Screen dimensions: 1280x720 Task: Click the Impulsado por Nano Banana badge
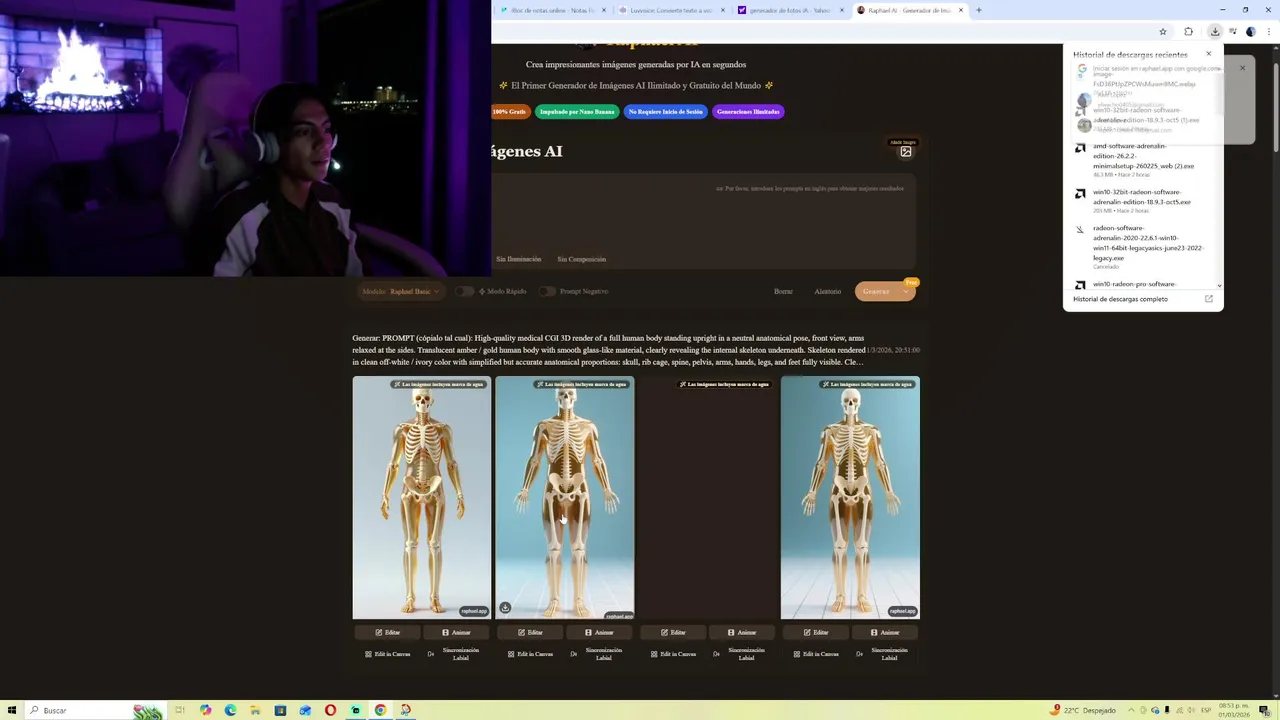[x=577, y=112]
